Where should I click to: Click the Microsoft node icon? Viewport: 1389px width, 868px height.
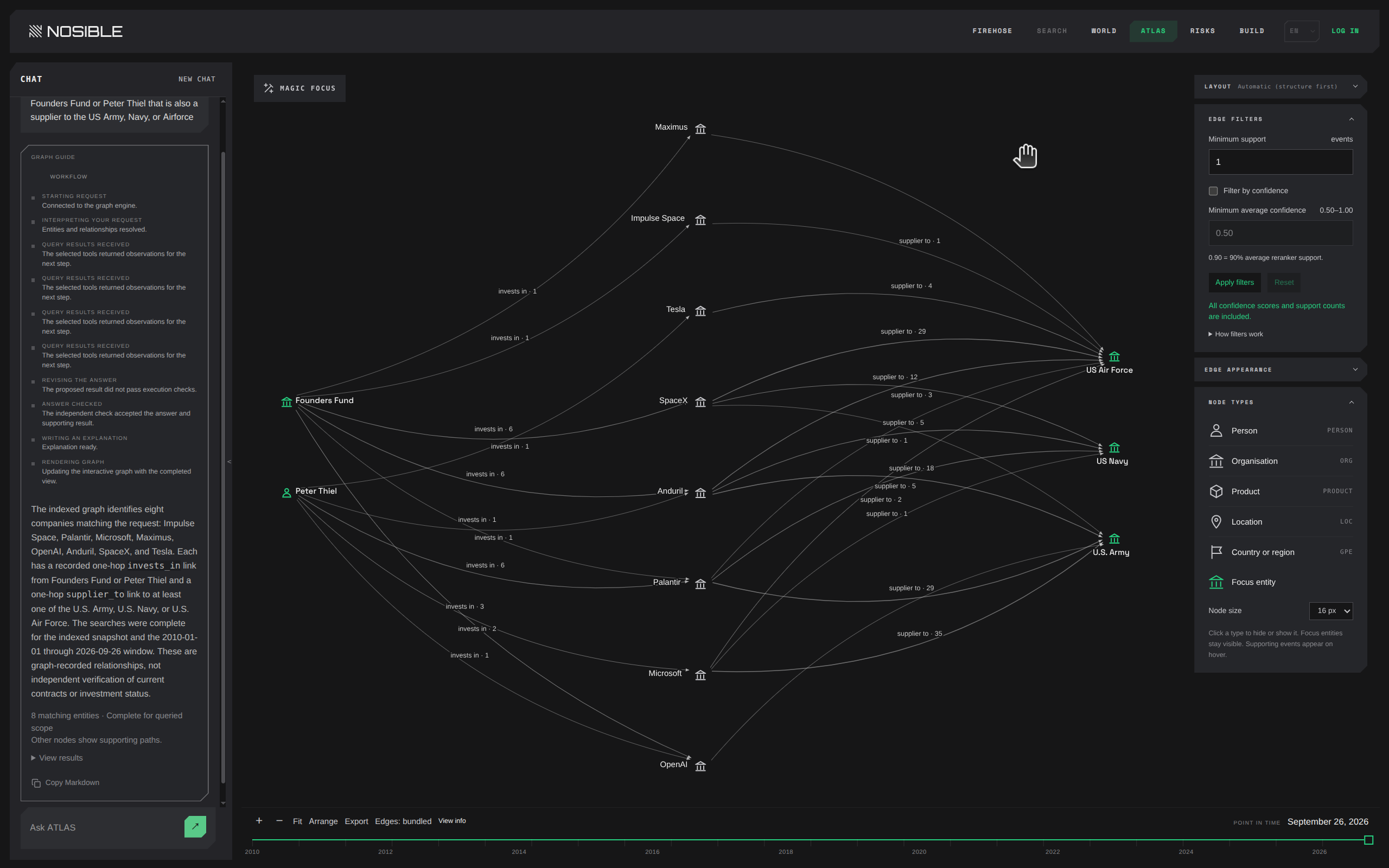click(x=700, y=675)
